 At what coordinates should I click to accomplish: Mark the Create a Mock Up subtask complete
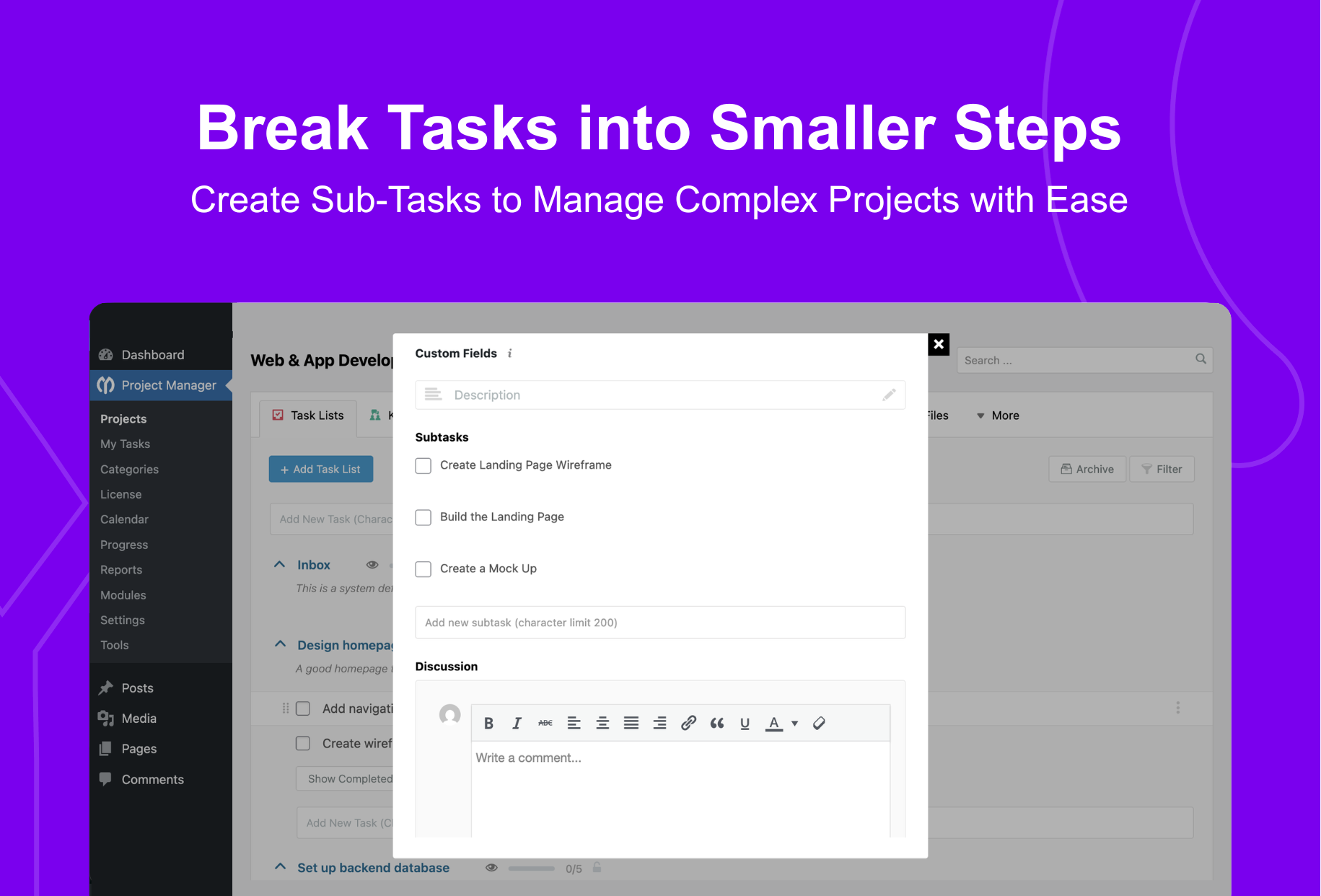423,569
